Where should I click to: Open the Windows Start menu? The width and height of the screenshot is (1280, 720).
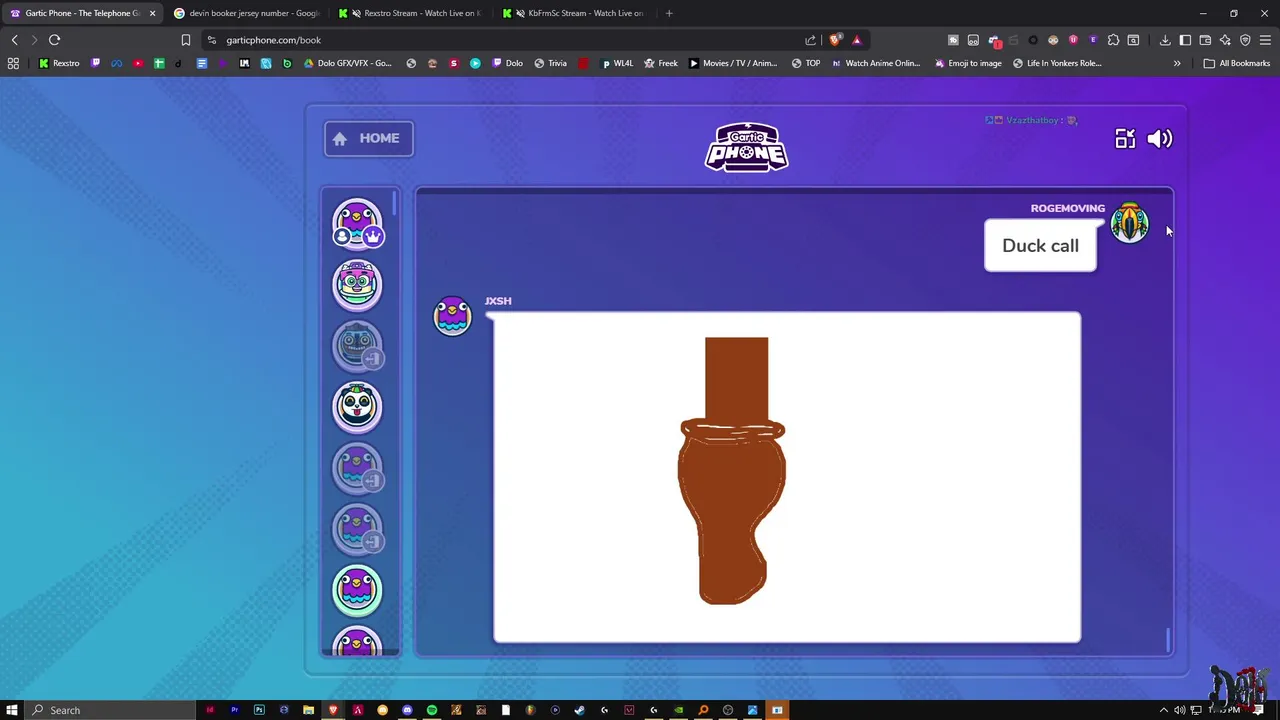click(x=12, y=710)
